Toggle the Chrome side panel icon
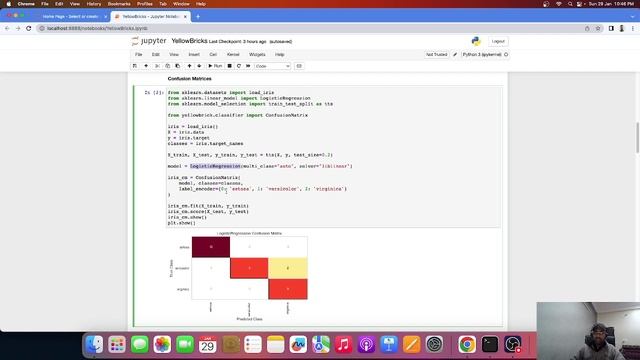 pyautogui.click(x=611, y=28)
